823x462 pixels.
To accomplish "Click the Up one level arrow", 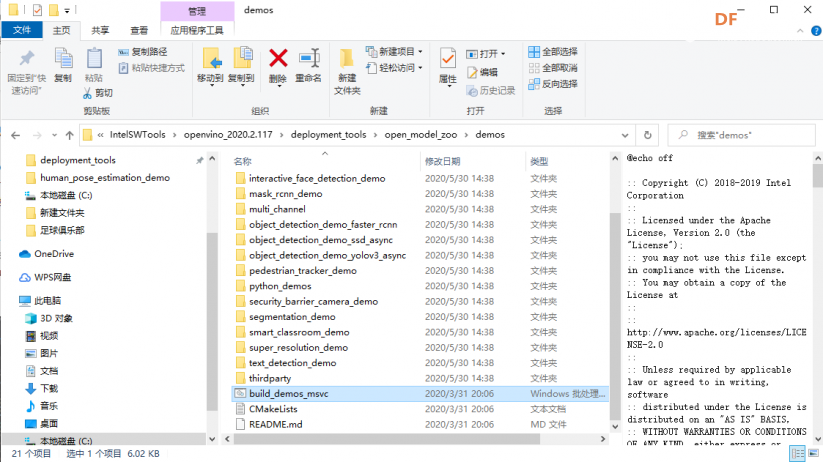I will (x=69, y=135).
